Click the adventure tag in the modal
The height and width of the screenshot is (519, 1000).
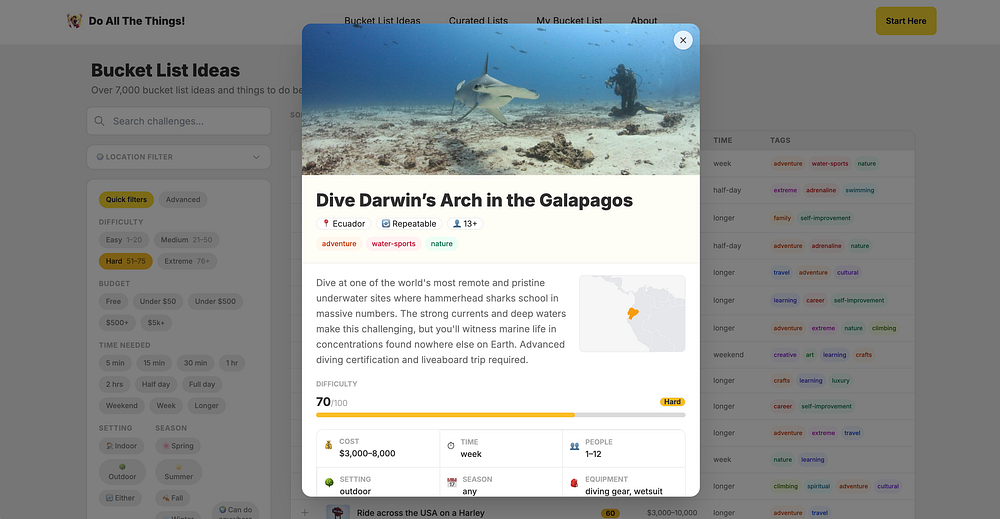coord(339,244)
